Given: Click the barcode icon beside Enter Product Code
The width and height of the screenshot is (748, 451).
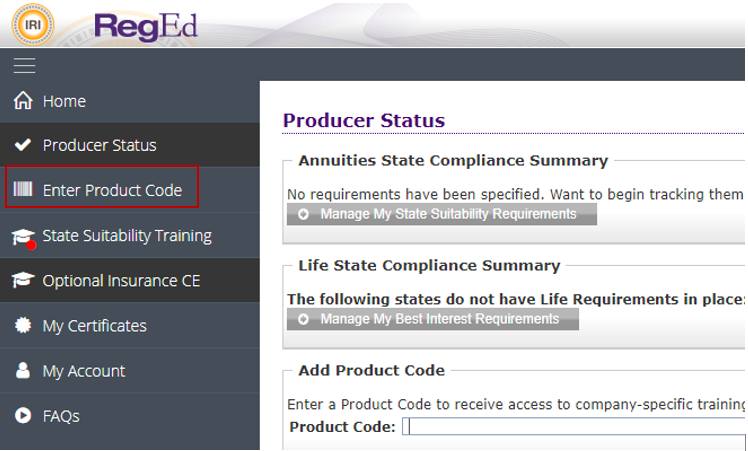Looking at the screenshot, I should (x=23, y=190).
